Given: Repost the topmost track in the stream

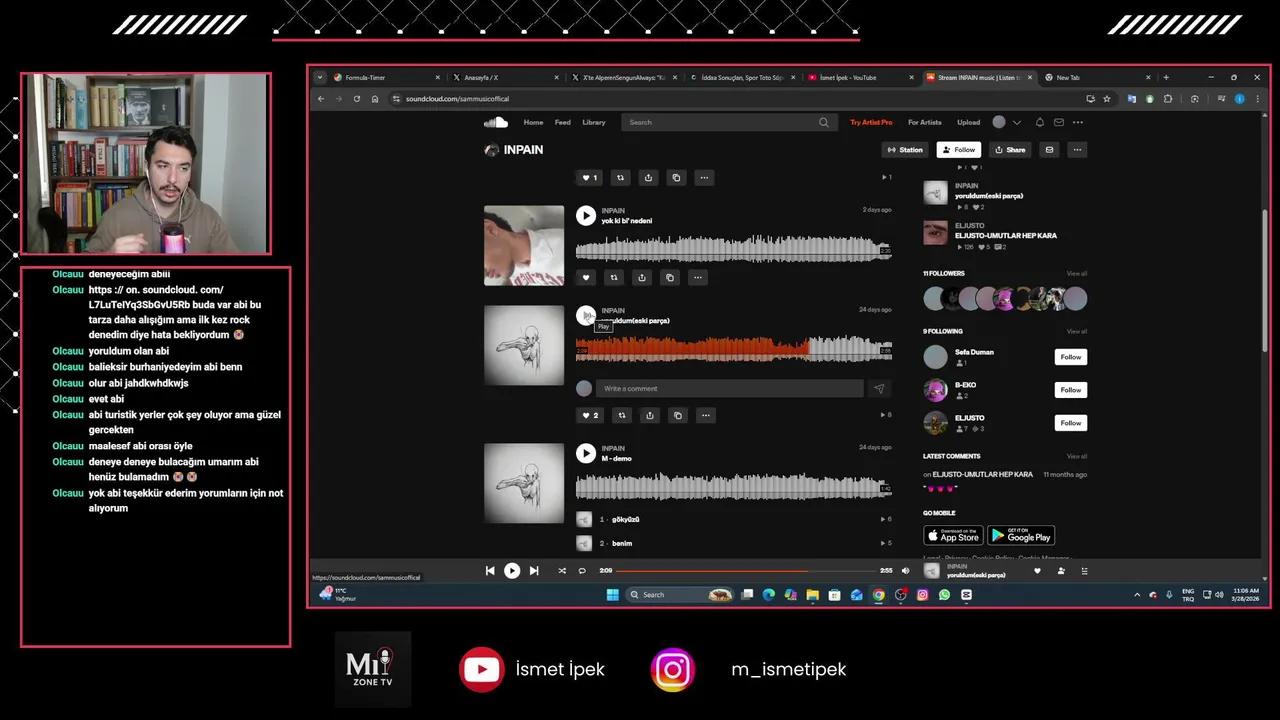Looking at the screenshot, I should [x=621, y=178].
